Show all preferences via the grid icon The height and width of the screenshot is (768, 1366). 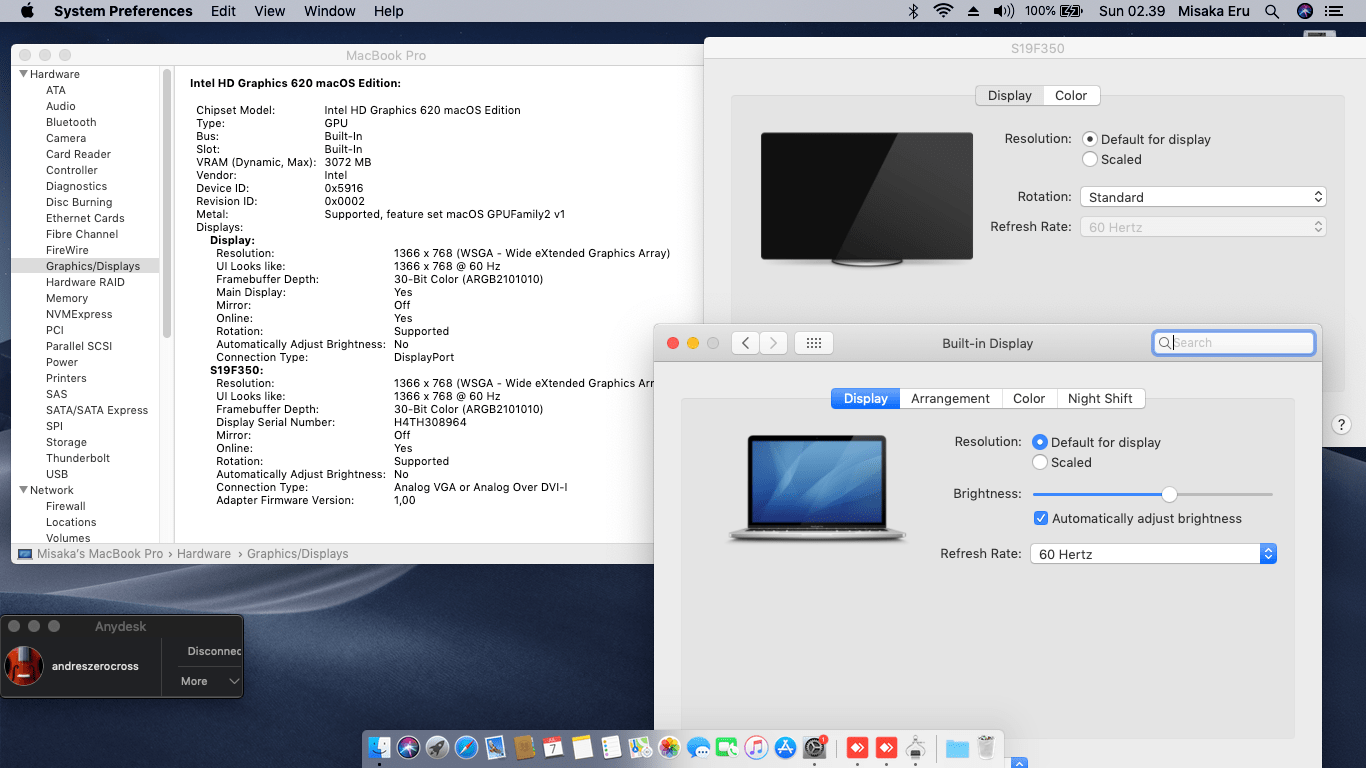point(813,342)
